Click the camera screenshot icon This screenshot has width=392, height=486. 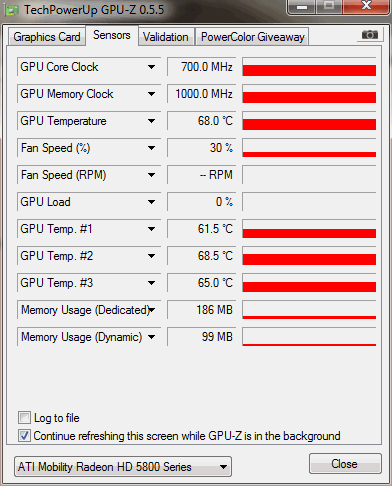[x=370, y=35]
